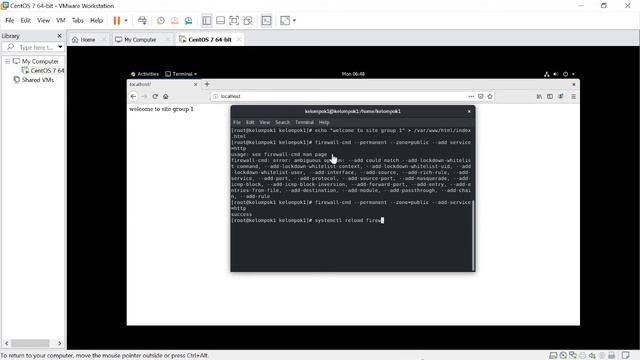Click the power icon in GNOME top bar
This screenshot has height=360, width=640.
pos(565,74)
